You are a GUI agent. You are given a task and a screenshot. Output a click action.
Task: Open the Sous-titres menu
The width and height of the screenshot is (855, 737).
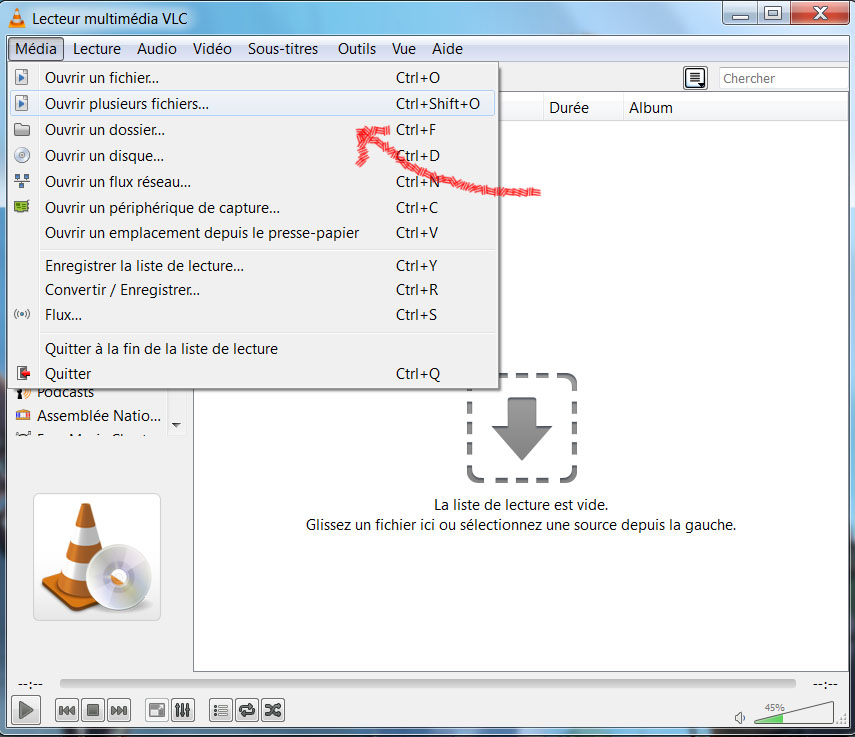[283, 49]
